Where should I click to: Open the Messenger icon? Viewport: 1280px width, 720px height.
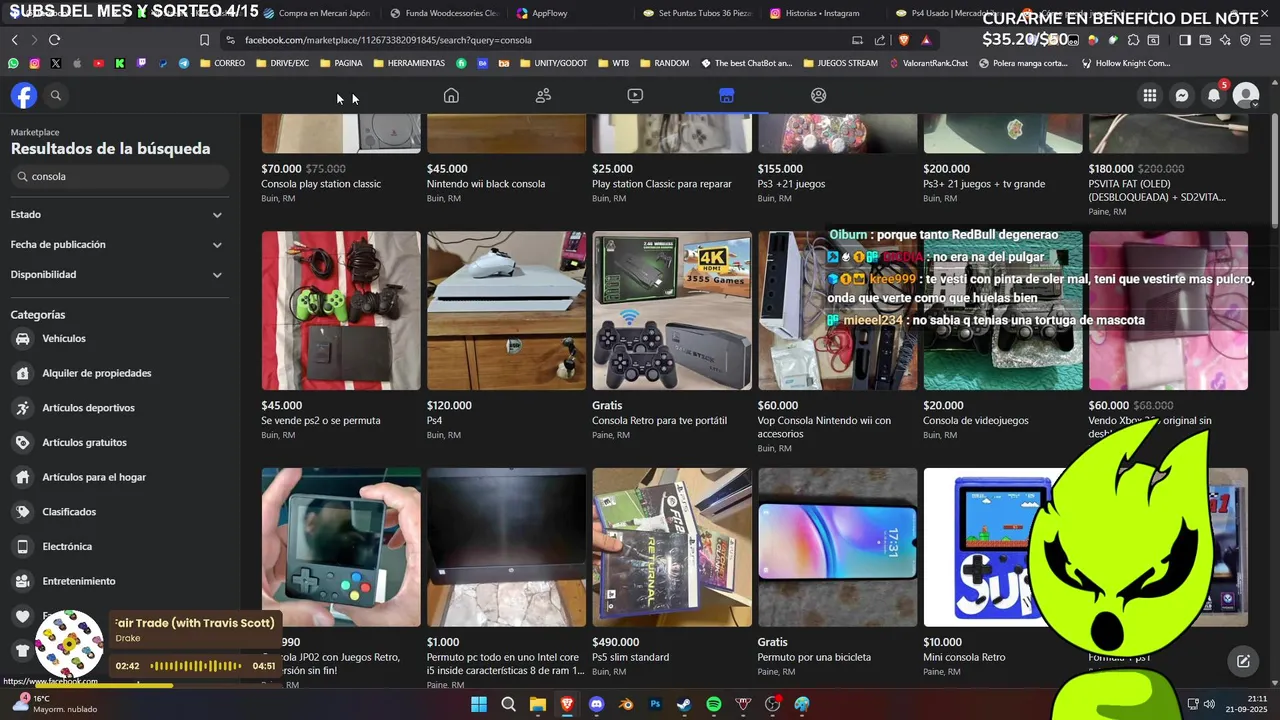point(1182,95)
